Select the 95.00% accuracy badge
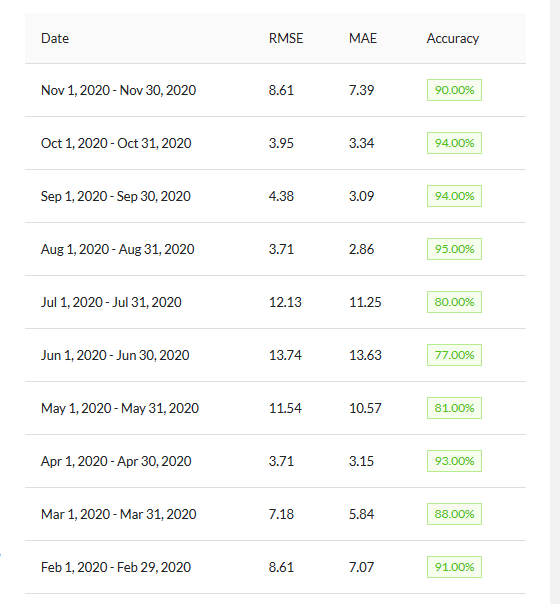Image resolution: width=560 pixels, height=604 pixels. pos(454,249)
